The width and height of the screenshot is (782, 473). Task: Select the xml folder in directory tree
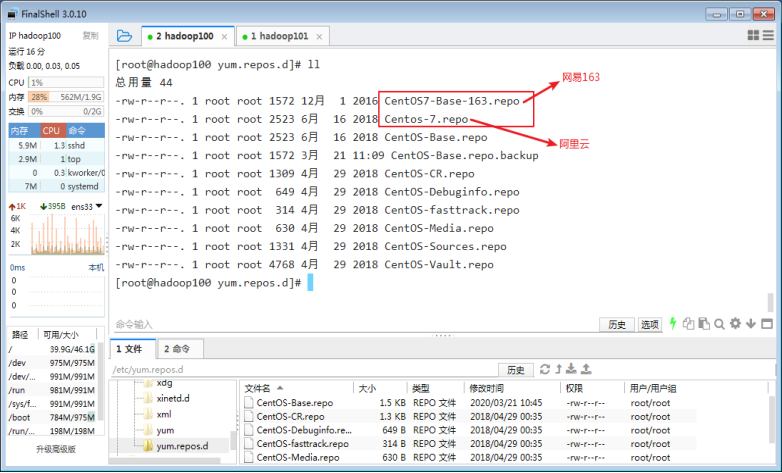coord(164,414)
